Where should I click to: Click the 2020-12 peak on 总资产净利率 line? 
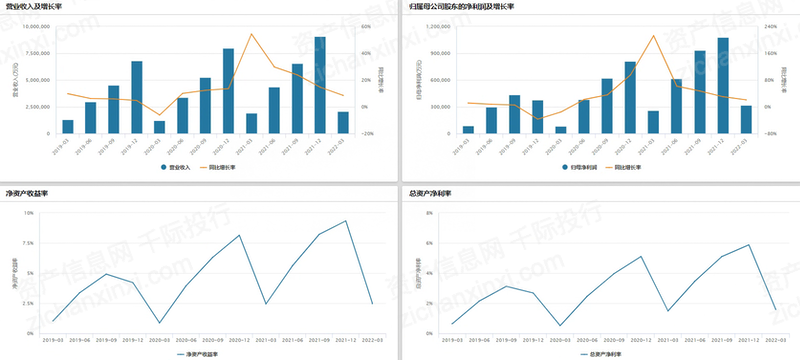click(x=641, y=256)
